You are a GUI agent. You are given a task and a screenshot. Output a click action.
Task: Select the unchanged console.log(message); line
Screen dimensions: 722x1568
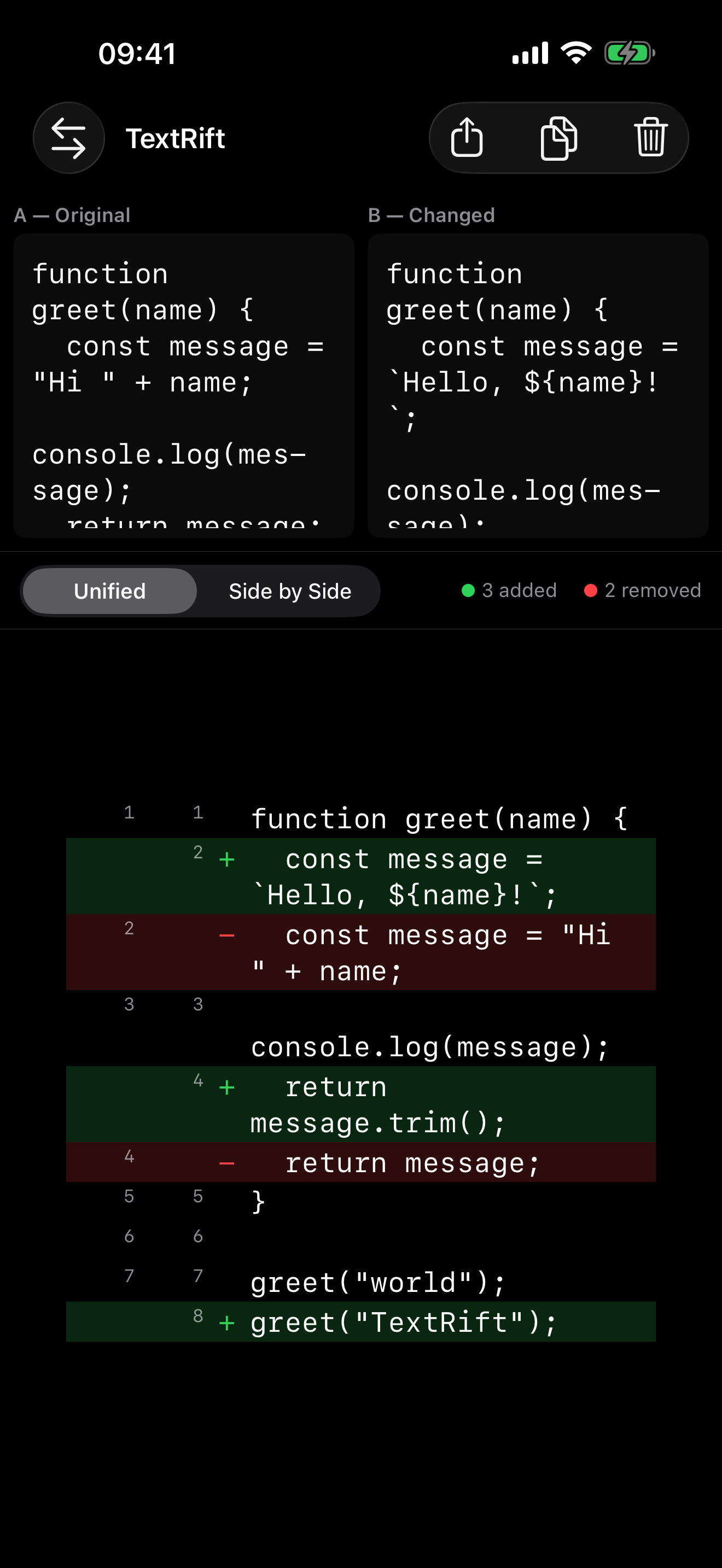point(361,1028)
